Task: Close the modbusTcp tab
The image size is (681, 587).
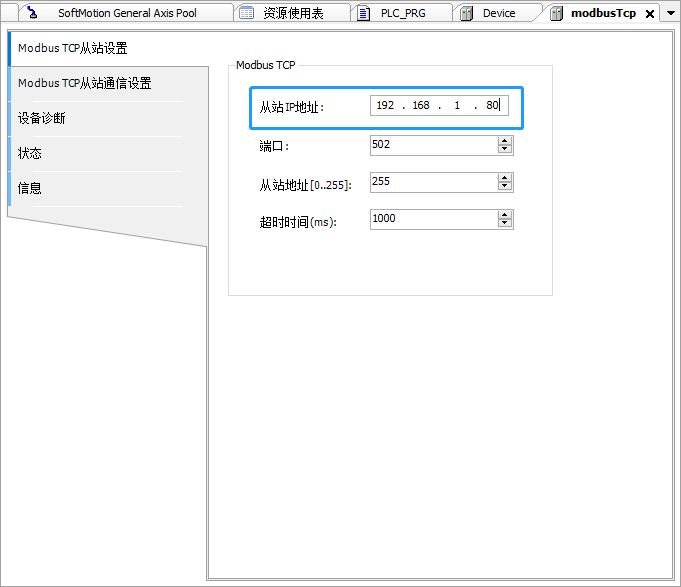Action: [650, 14]
